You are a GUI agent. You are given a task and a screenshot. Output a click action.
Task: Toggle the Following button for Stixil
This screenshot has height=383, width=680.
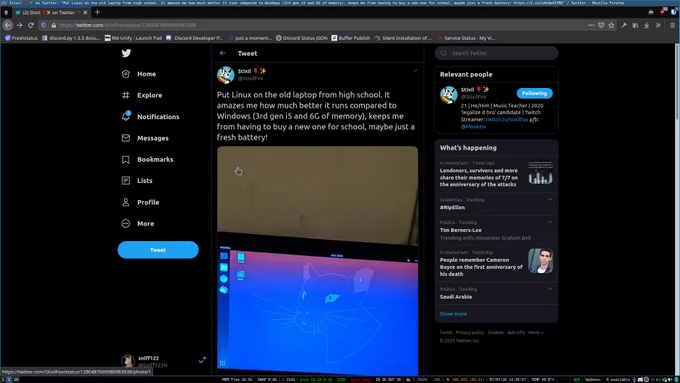[534, 93]
